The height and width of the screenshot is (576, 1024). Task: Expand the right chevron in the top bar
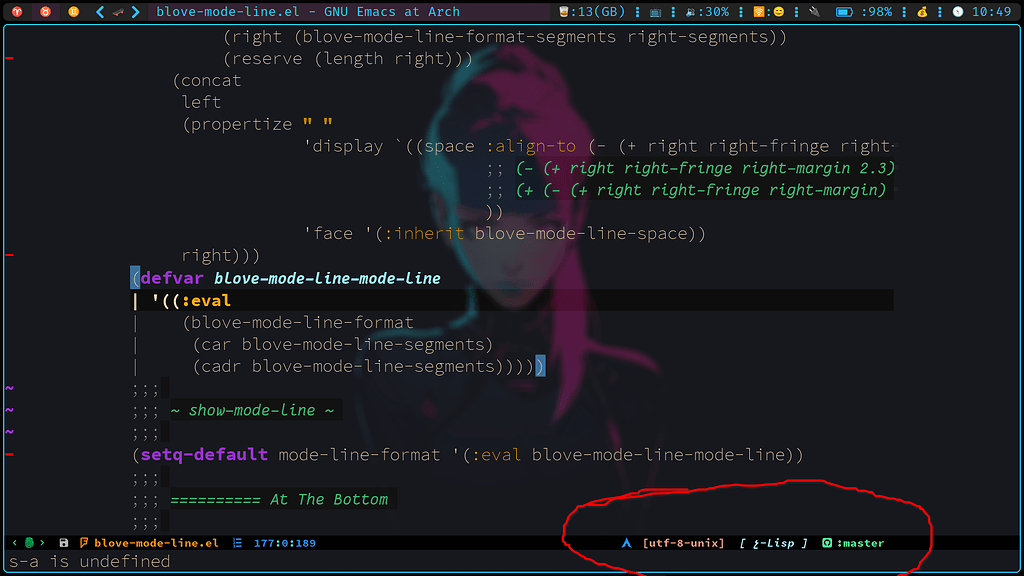click(135, 13)
